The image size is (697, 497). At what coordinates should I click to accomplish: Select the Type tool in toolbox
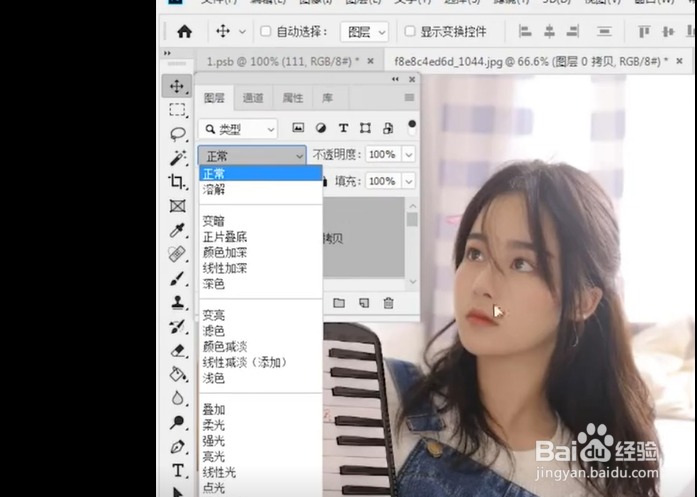click(x=178, y=470)
